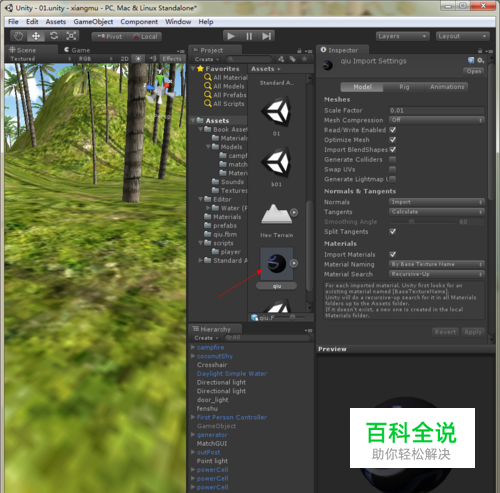The image size is (500, 493).
Task: Select the Scale tool in toolbar
Action: coord(71,36)
